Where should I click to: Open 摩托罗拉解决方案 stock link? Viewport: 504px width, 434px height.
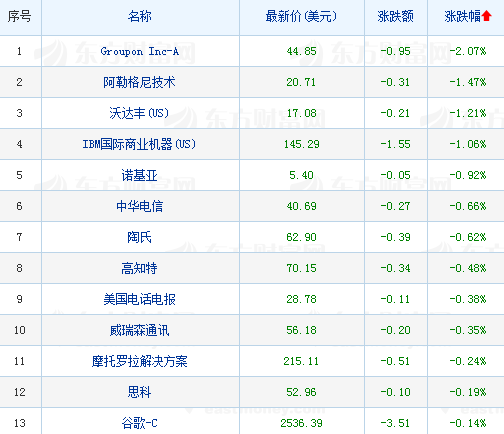pos(139,361)
